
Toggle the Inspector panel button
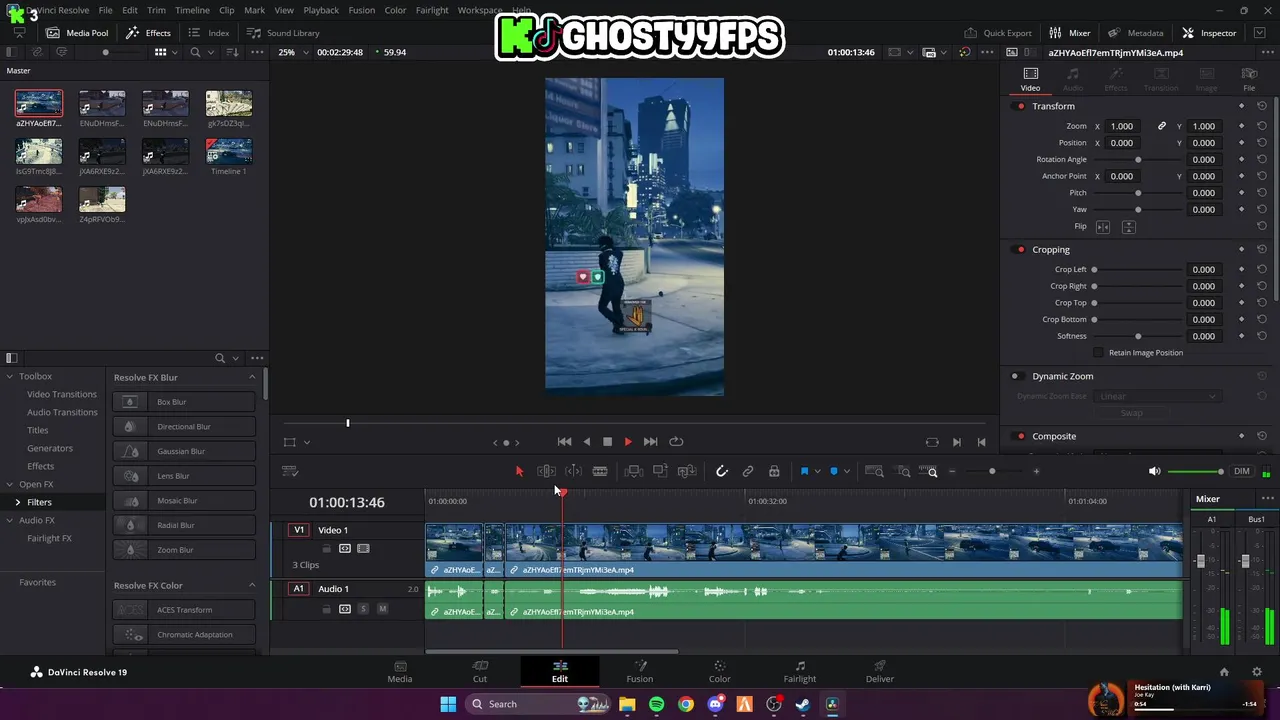pyautogui.click(x=1209, y=33)
